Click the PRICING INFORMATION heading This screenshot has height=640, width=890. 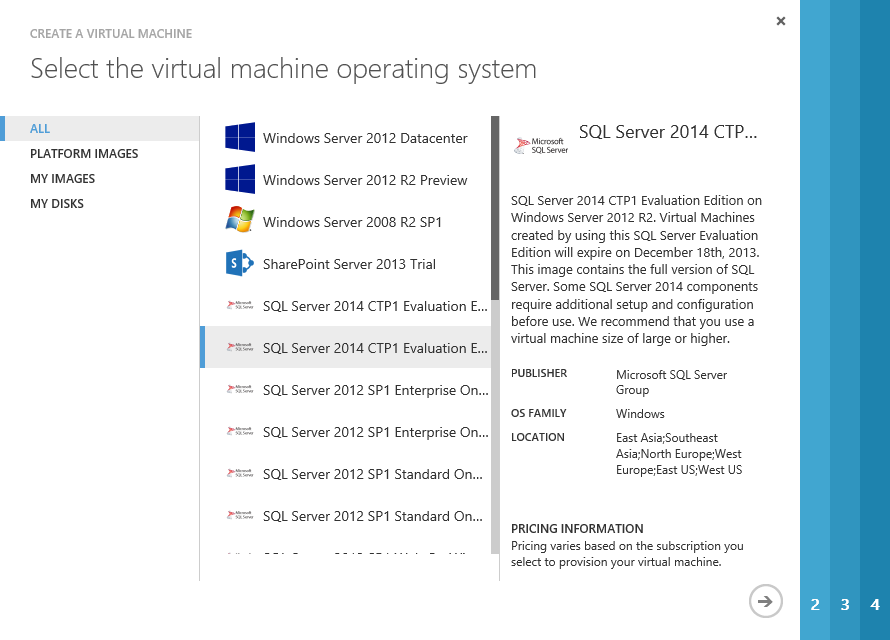click(x=577, y=529)
